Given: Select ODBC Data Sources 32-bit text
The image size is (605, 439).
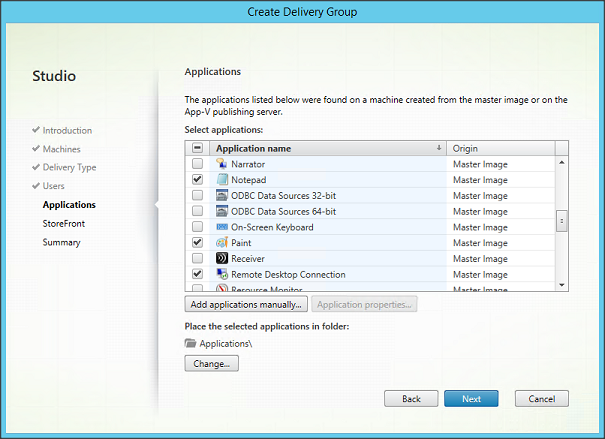Looking at the screenshot, I should [x=283, y=196].
